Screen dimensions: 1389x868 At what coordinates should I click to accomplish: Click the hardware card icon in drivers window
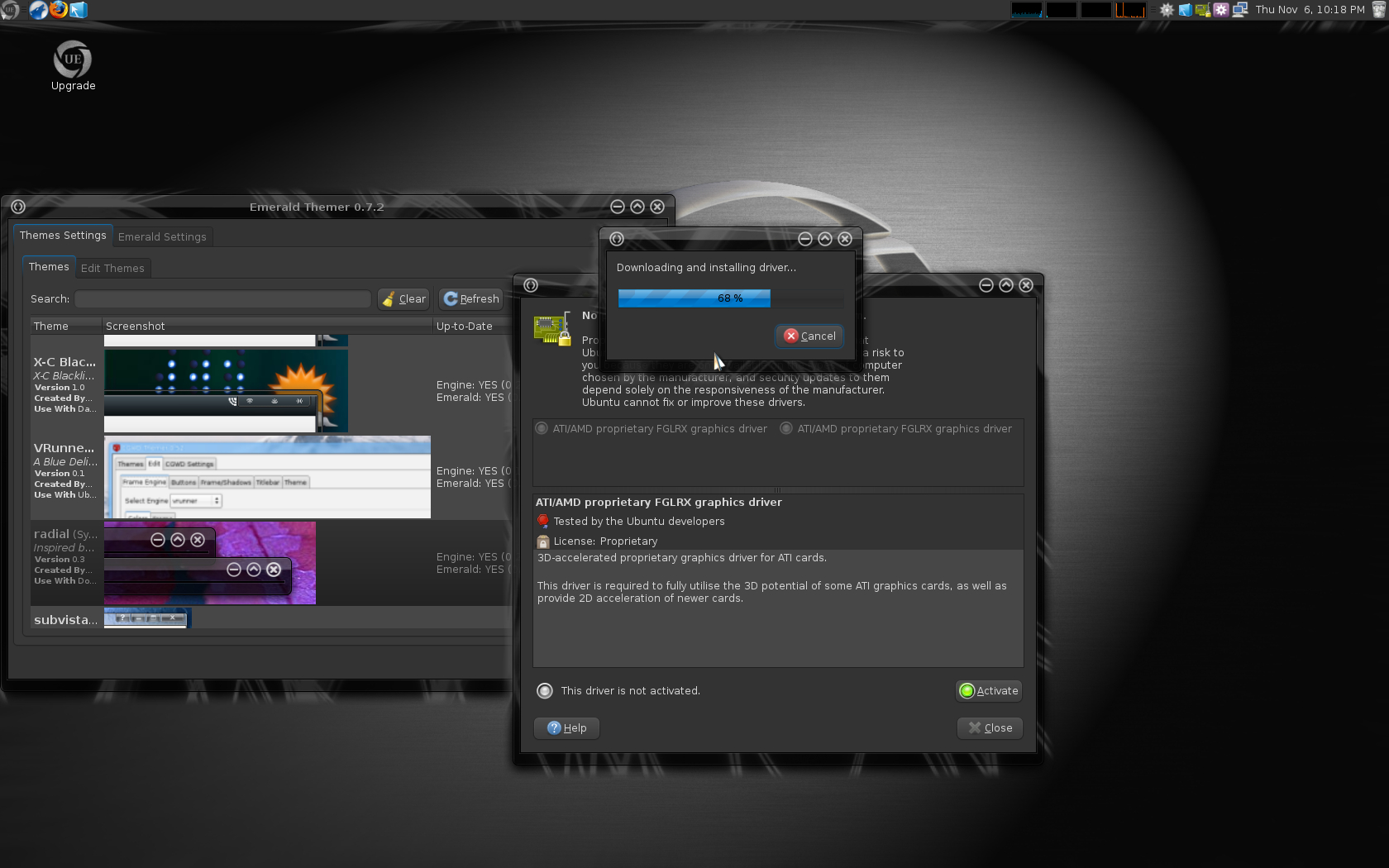tap(552, 329)
